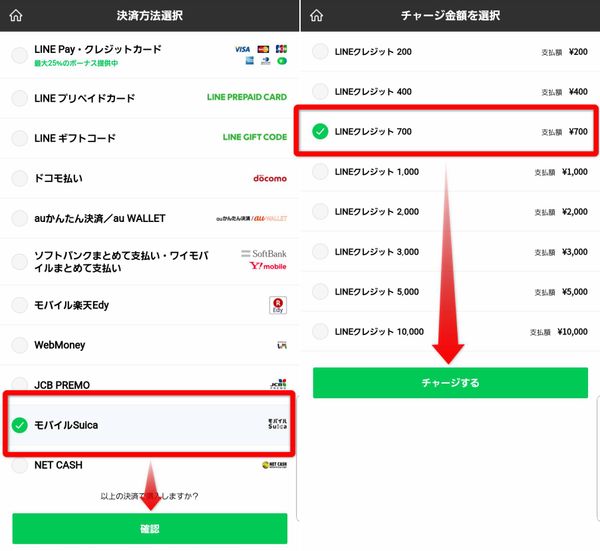Select ソフトバンクまとめて支払い radio button
The image size is (600, 551).
pyautogui.click(x=20, y=261)
